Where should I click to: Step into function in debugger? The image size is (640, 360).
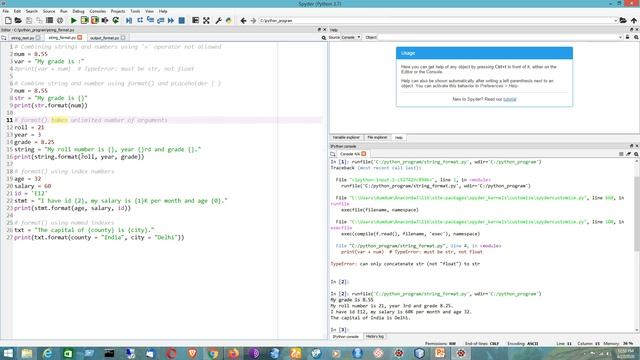point(150,20)
